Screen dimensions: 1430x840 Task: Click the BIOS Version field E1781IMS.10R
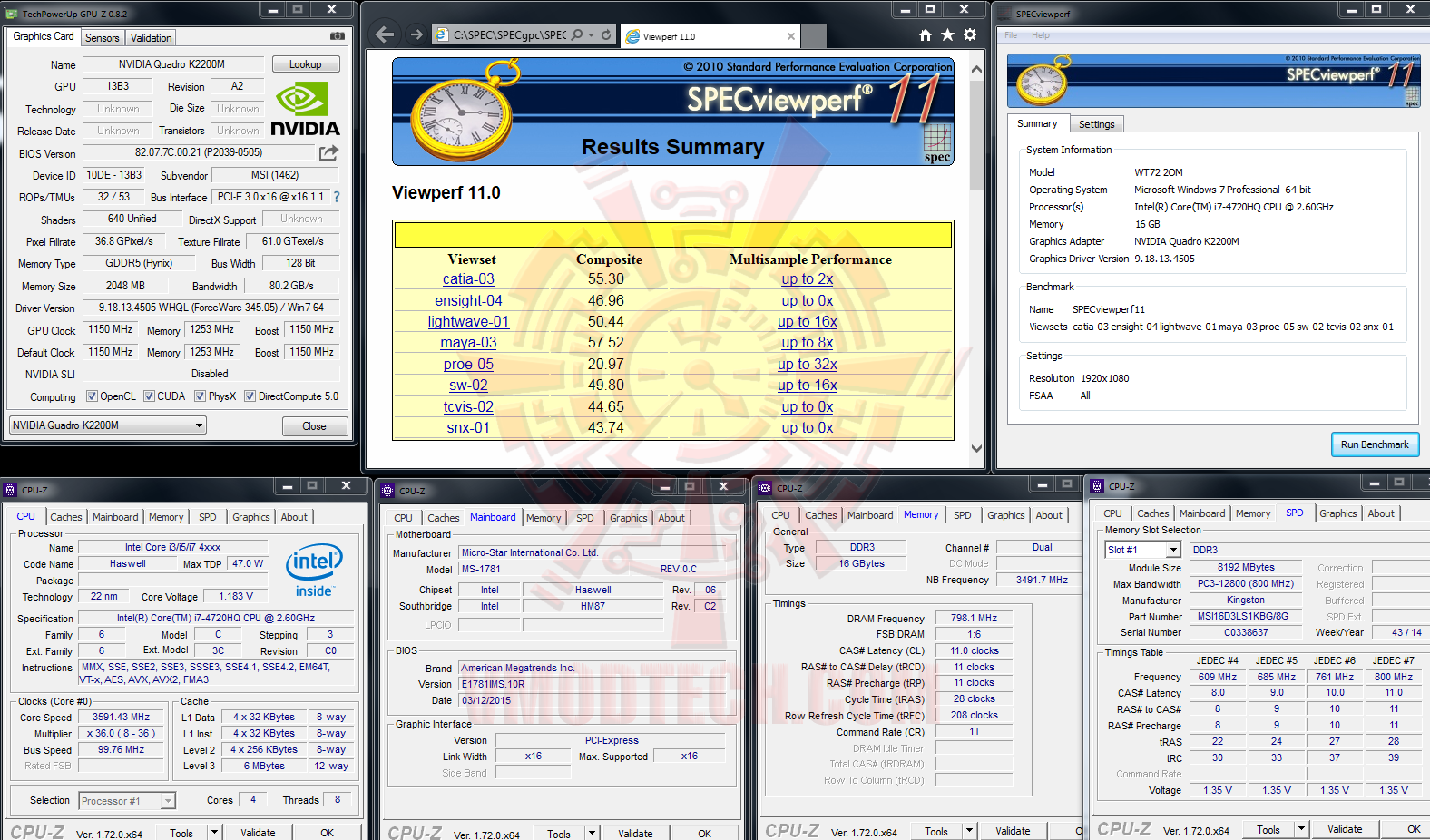tap(592, 685)
